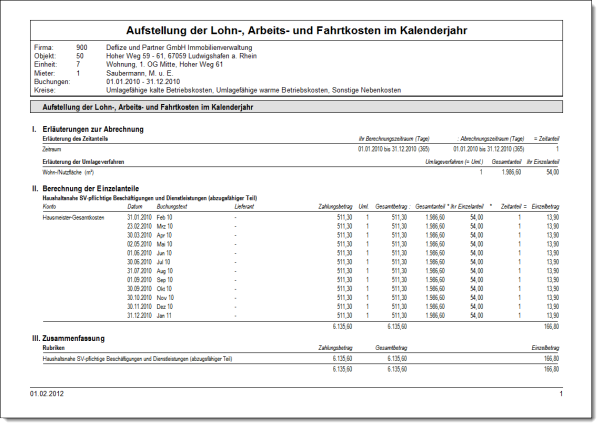Click date '02.05.2010' in Mai 10 row
Screen dimensions: 600x426
tap(140, 244)
